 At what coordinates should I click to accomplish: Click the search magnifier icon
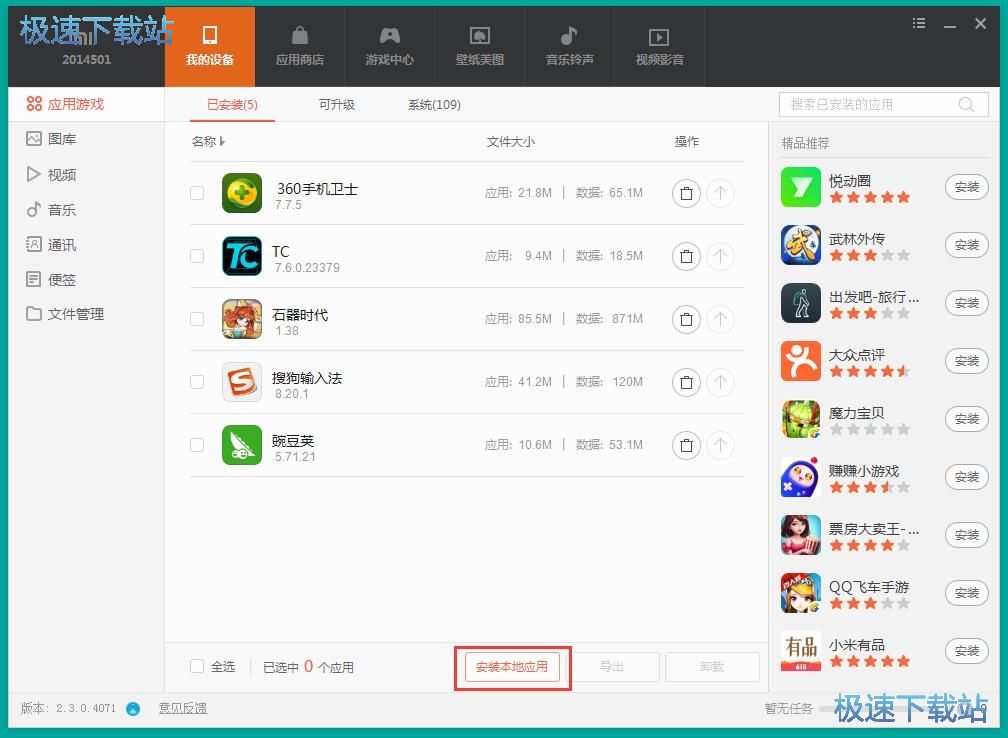(966, 104)
